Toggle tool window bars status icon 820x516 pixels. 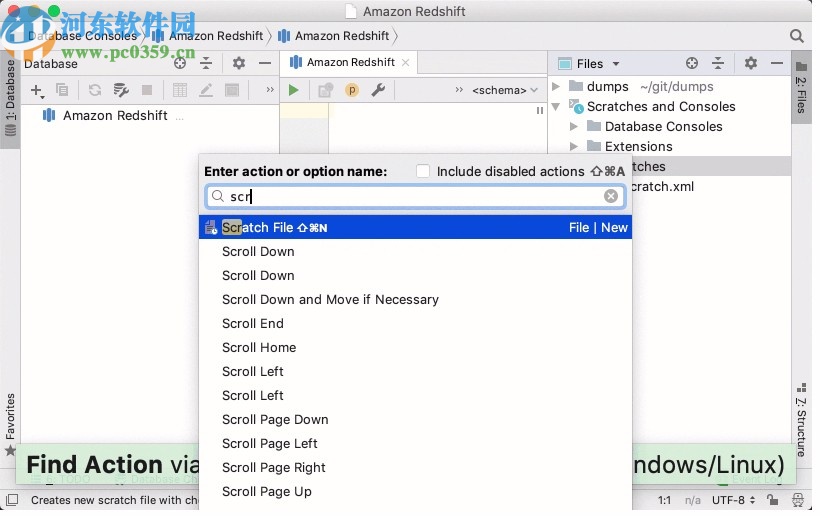pos(12,500)
